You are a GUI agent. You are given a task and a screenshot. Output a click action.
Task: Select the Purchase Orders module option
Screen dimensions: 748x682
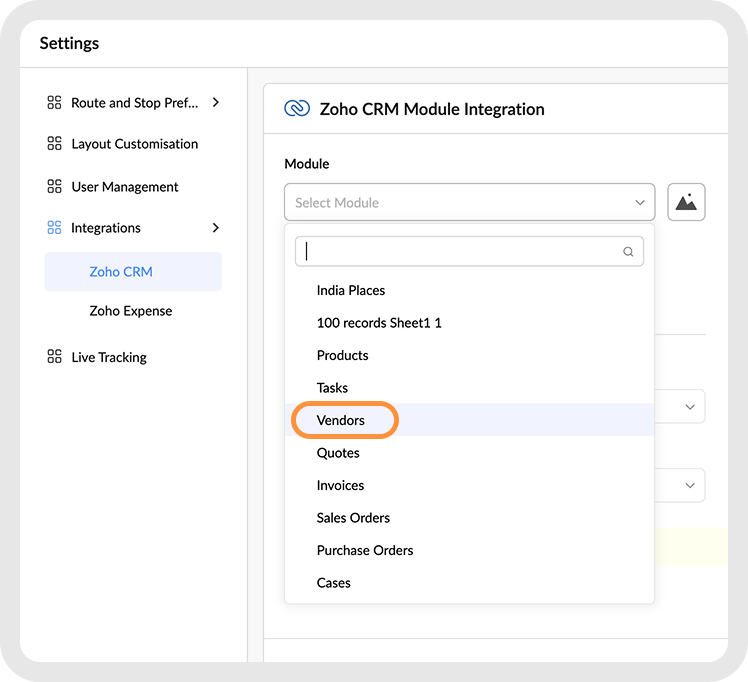[365, 551]
